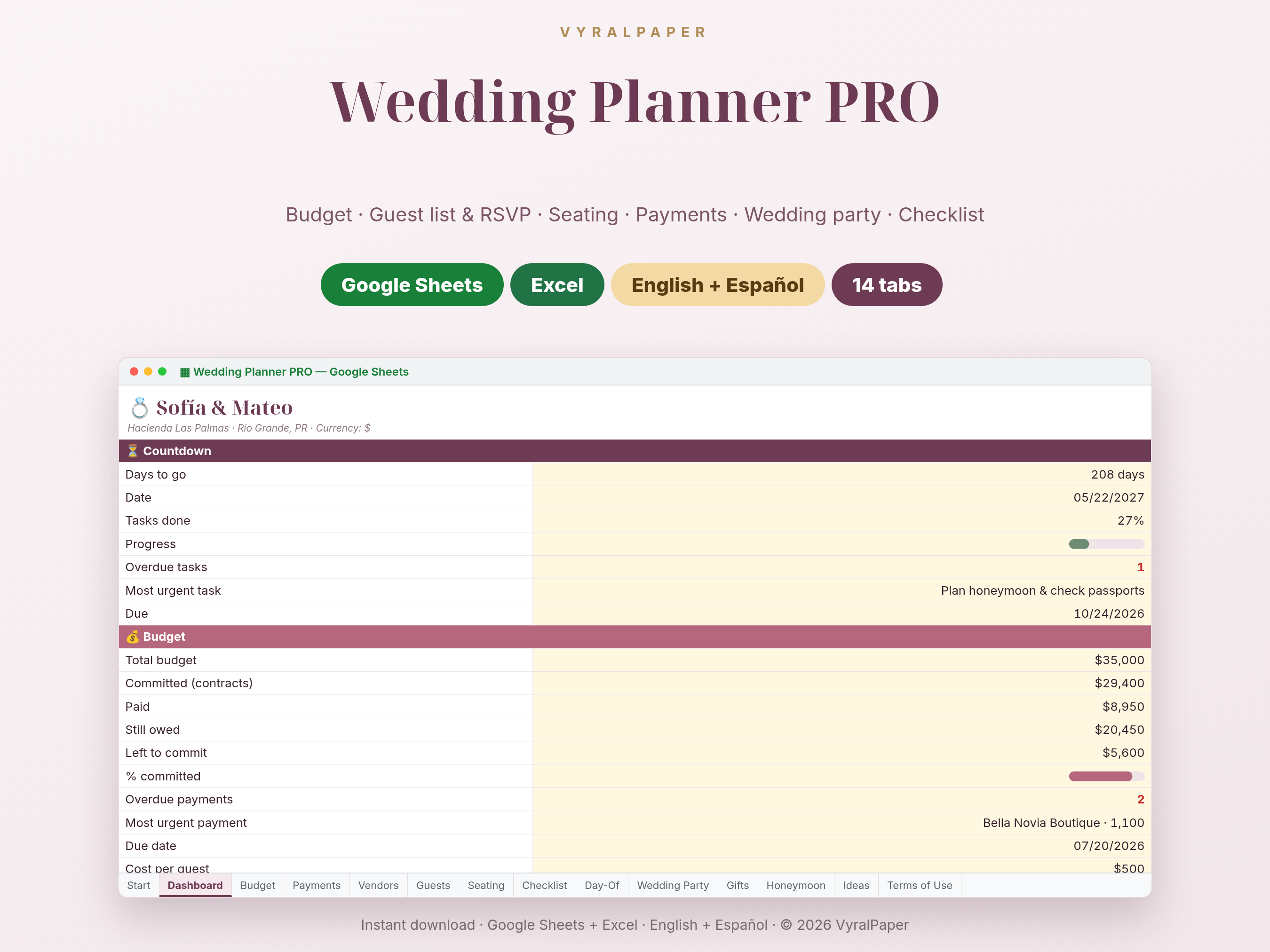Click the red close window dot
The height and width of the screenshot is (952, 1270).
134,372
